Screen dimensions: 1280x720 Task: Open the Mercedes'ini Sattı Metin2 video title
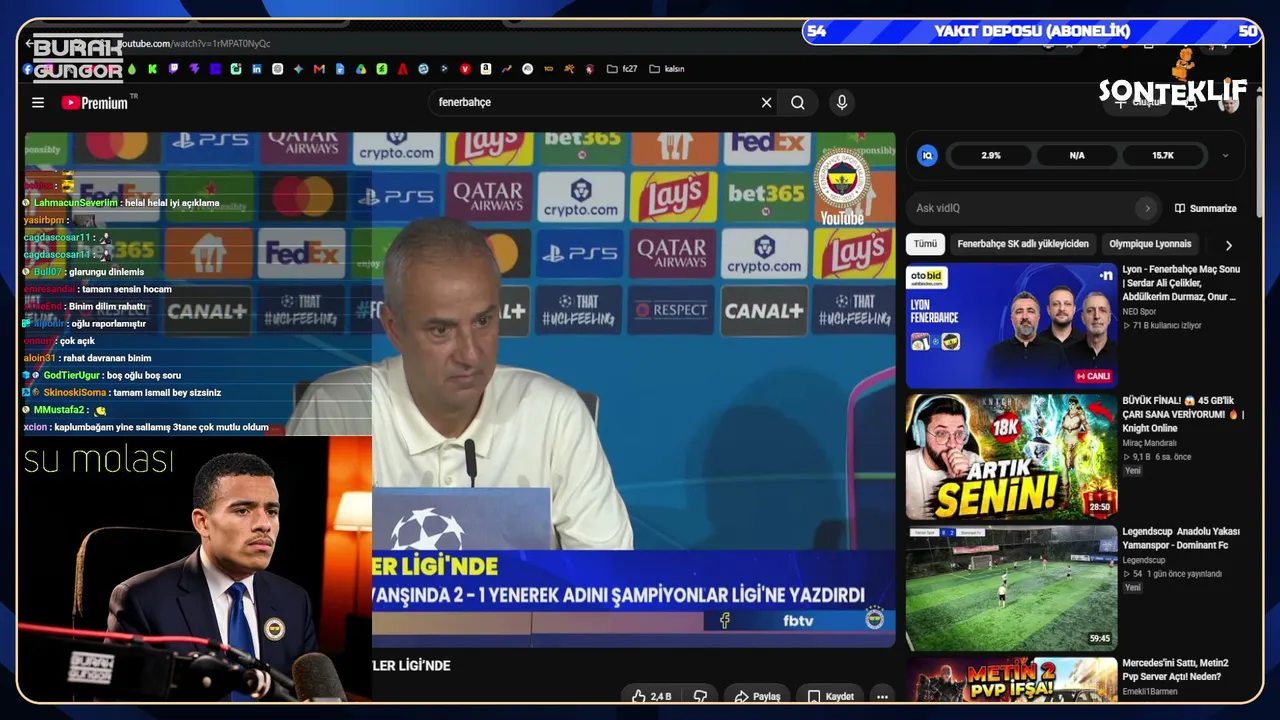click(x=1175, y=669)
